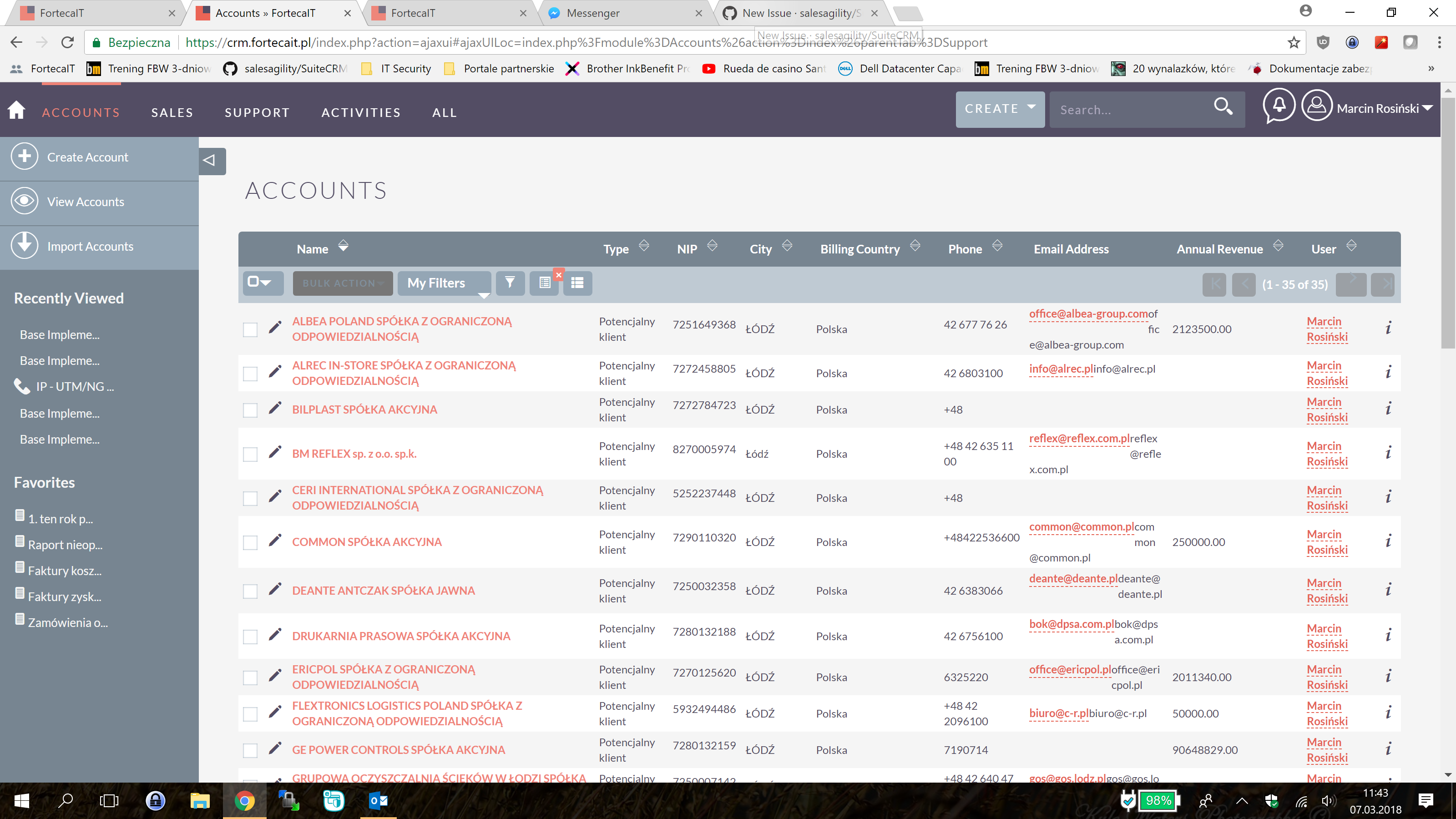1456x819 pixels.
Task: Click the info icon on the ALBEA POLAND row
Action: point(1389,329)
